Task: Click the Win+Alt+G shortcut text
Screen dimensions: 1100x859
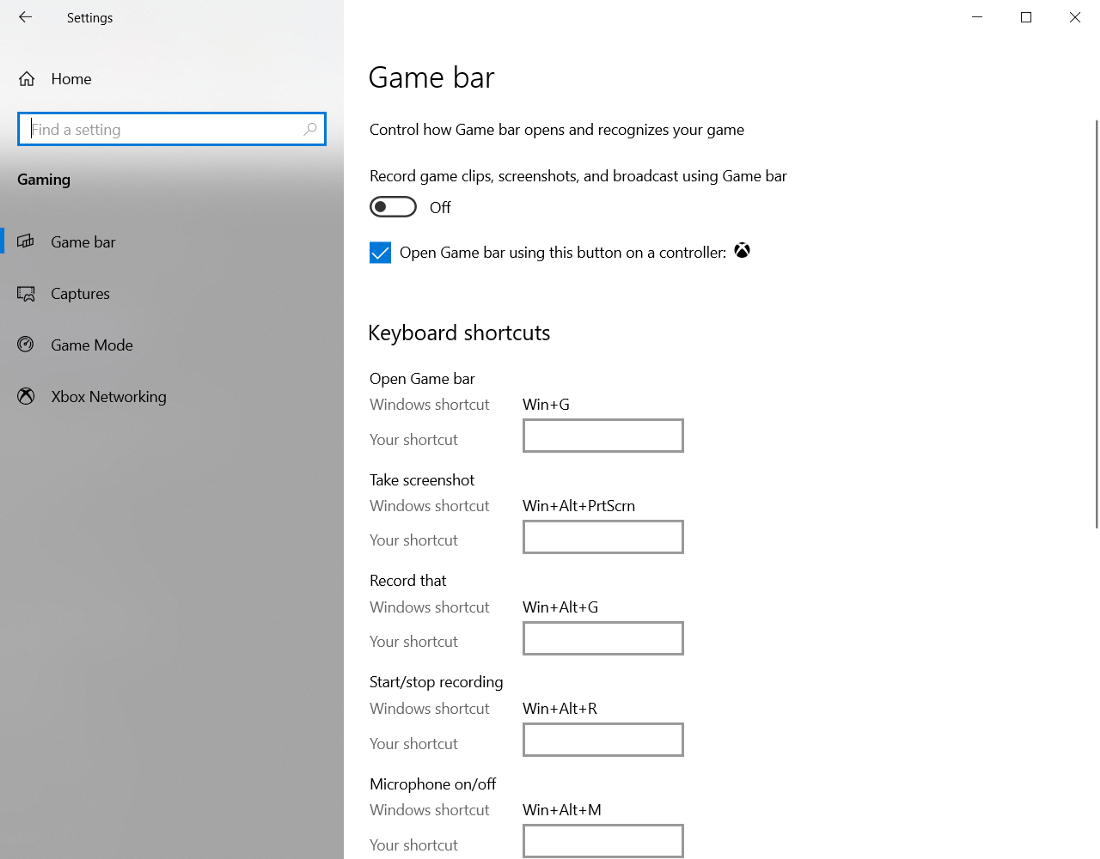Action: pyautogui.click(x=561, y=607)
